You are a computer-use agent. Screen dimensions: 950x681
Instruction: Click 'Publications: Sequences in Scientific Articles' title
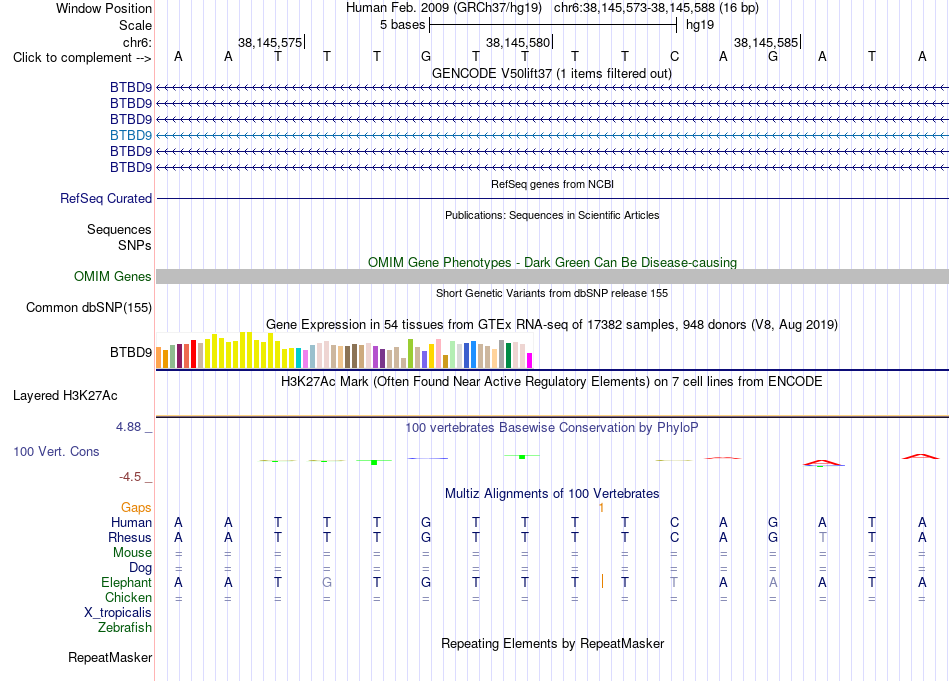point(552,215)
